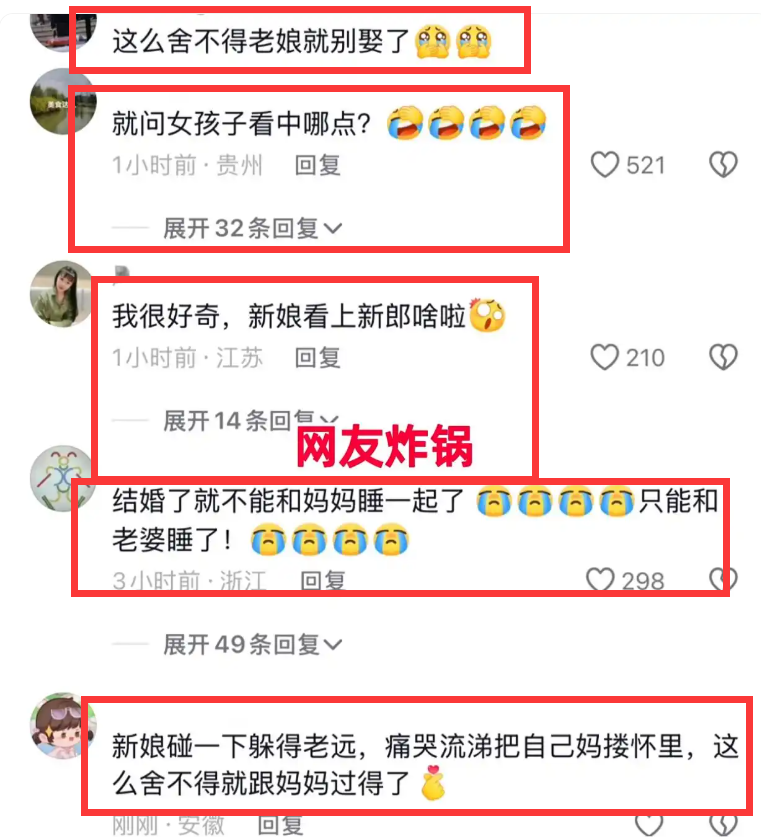Viewport: 761px width, 837px height.
Task: Open the partially visible top avatar
Action: coord(63,32)
